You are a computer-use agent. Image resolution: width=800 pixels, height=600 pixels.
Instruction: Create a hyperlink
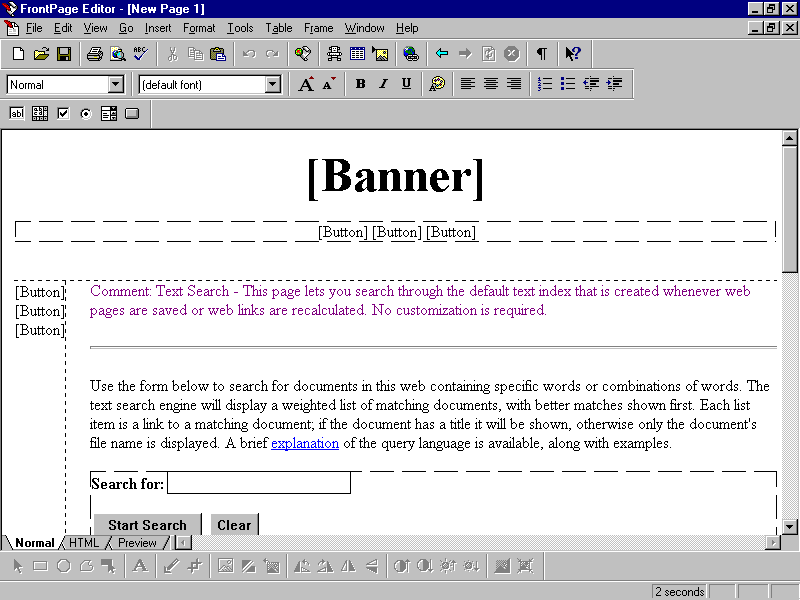[x=411, y=54]
